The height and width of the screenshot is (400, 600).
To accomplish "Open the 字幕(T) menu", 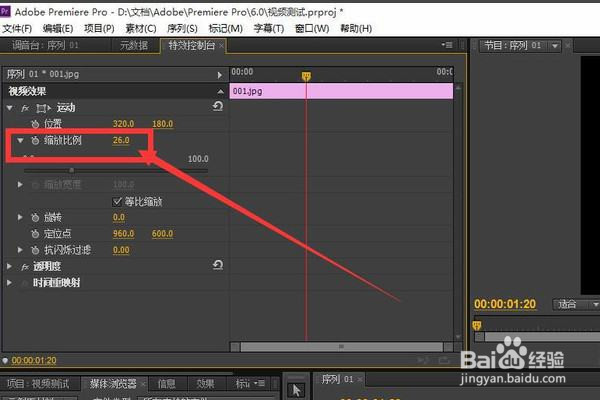I will [269, 28].
